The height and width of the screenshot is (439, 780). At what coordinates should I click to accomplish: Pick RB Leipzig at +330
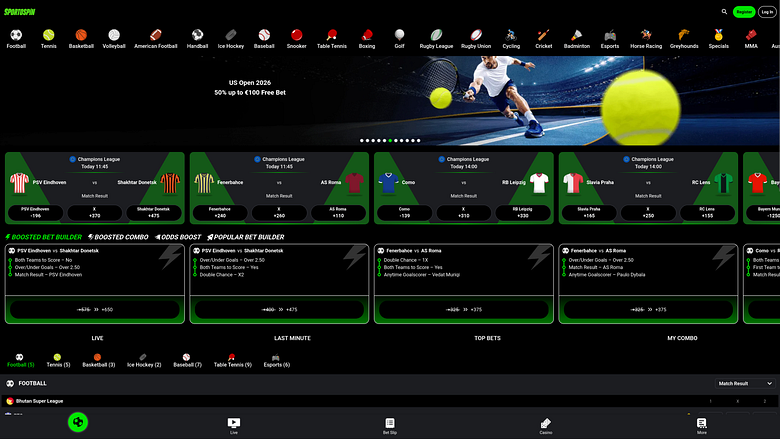[523, 213]
